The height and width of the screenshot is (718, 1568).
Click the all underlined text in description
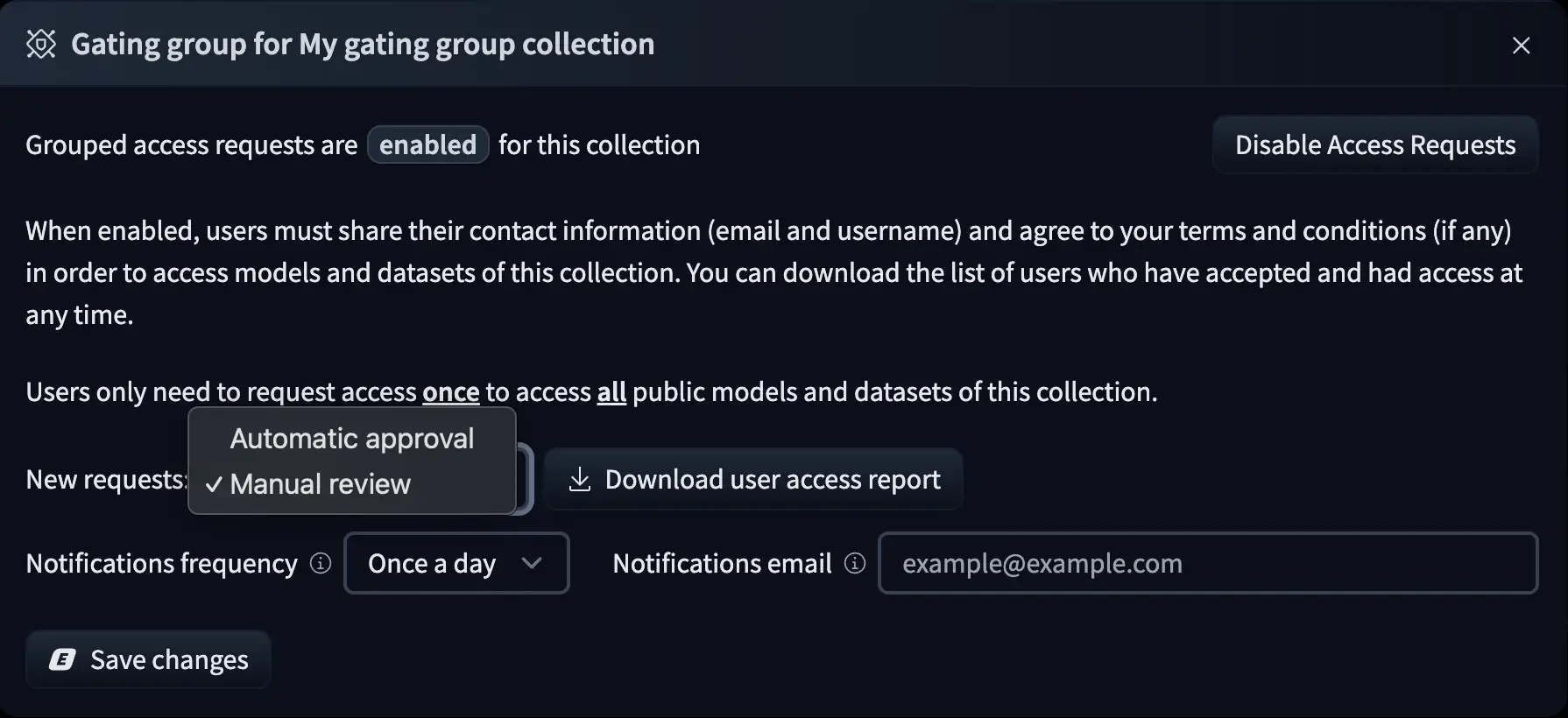click(611, 391)
